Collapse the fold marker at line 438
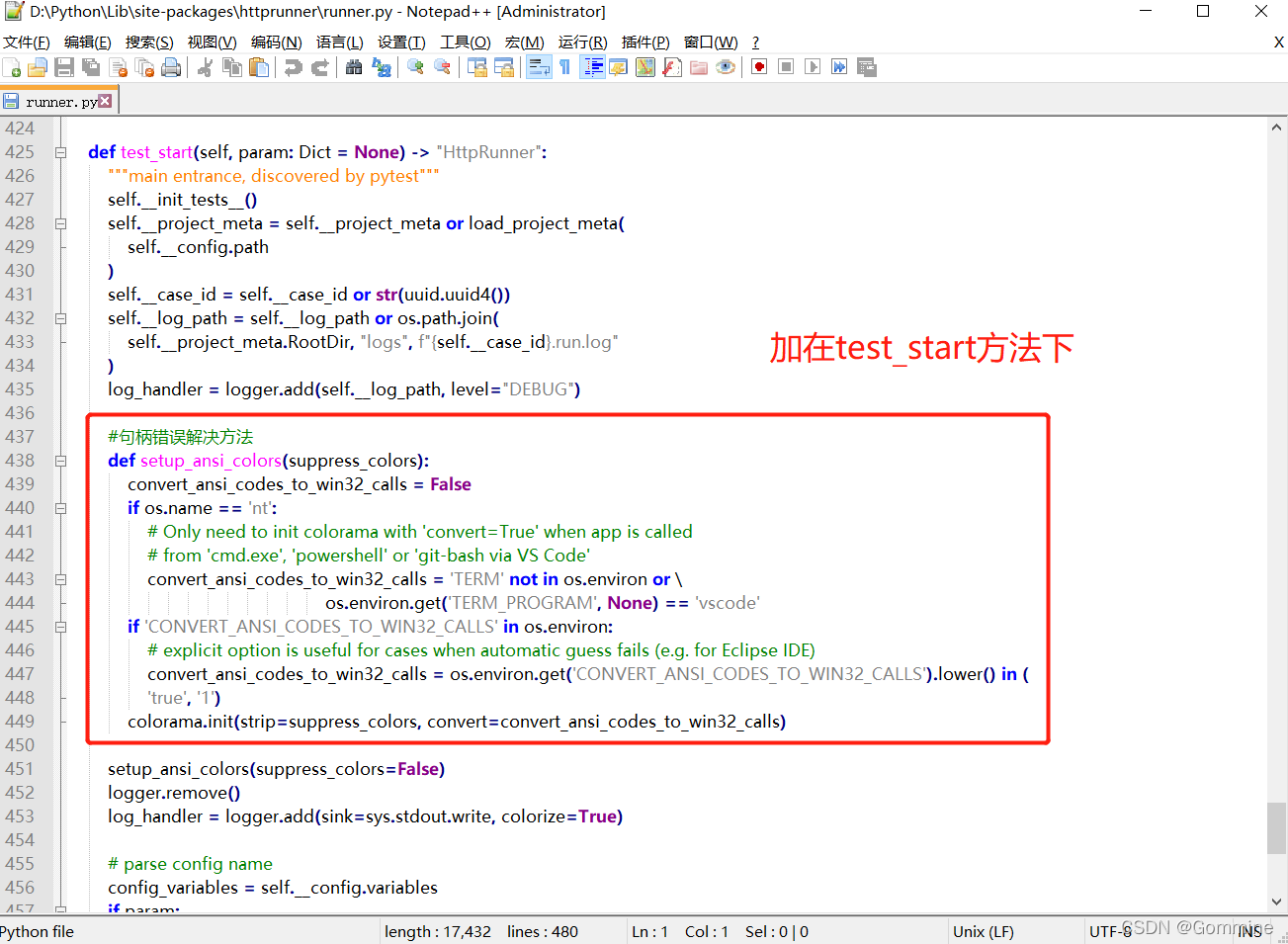This screenshot has height=944, width=1288. click(x=60, y=461)
